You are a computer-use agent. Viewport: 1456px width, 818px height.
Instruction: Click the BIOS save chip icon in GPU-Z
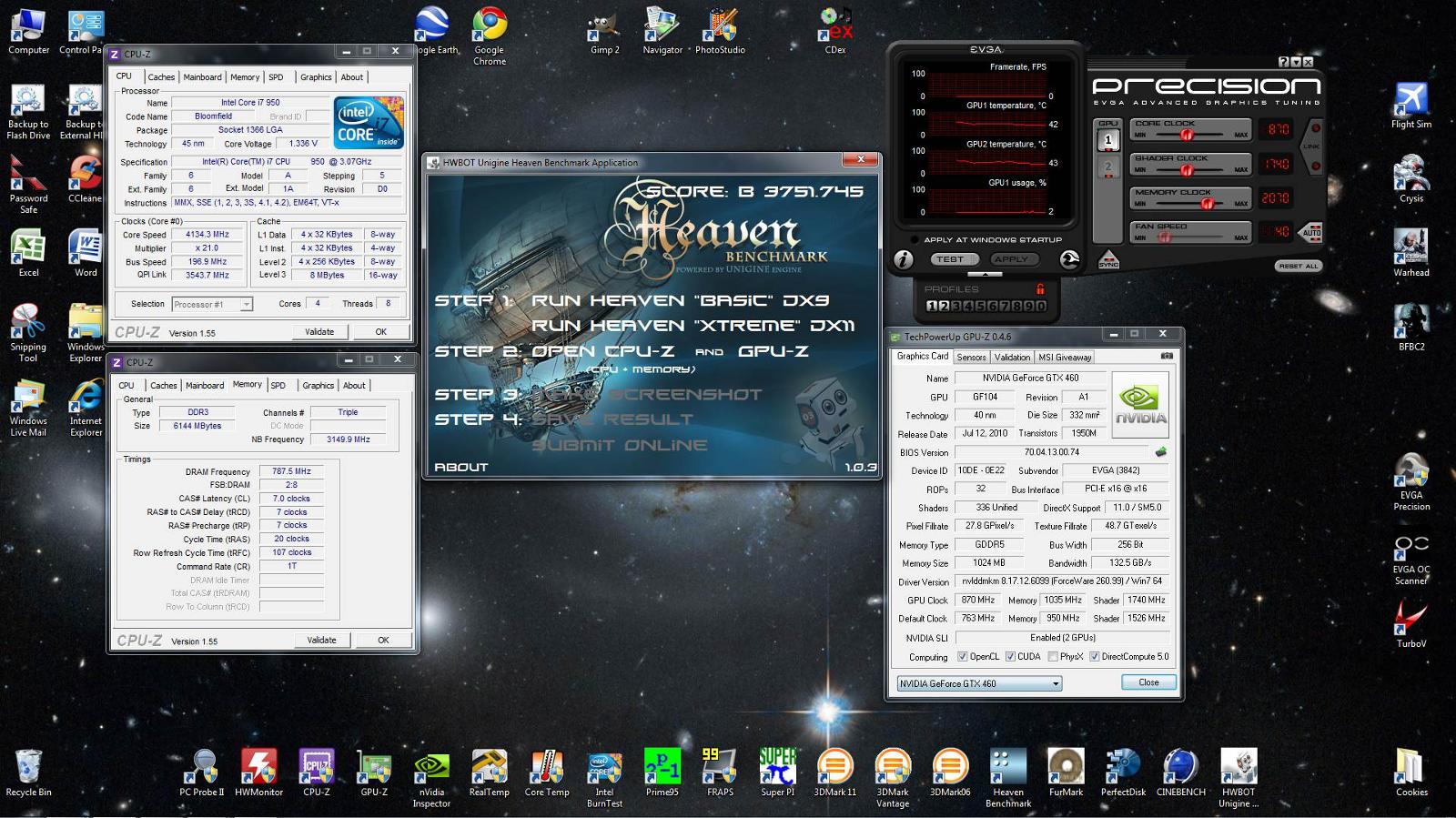click(x=1161, y=452)
